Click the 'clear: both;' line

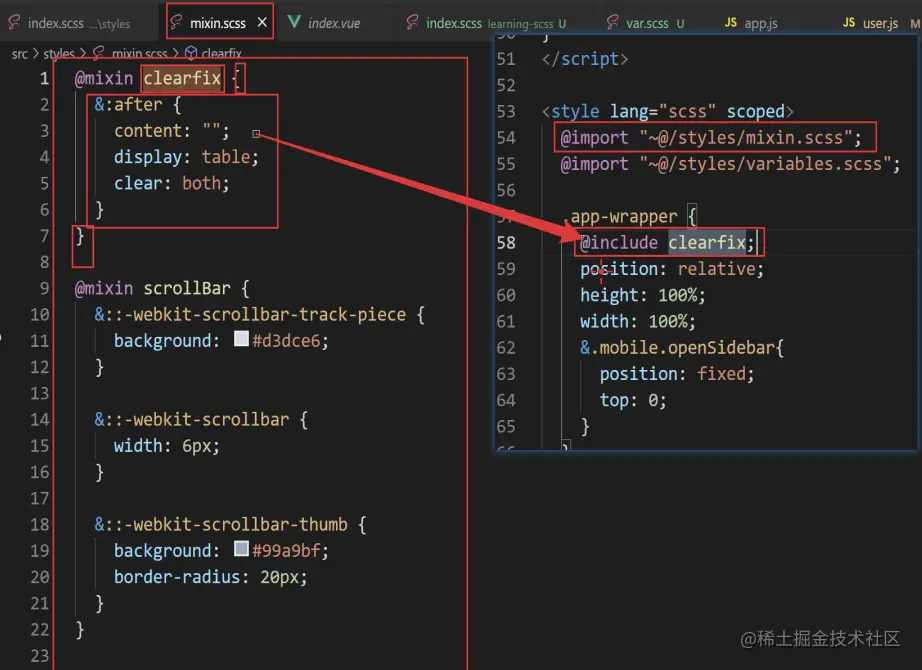pyautogui.click(x=171, y=184)
